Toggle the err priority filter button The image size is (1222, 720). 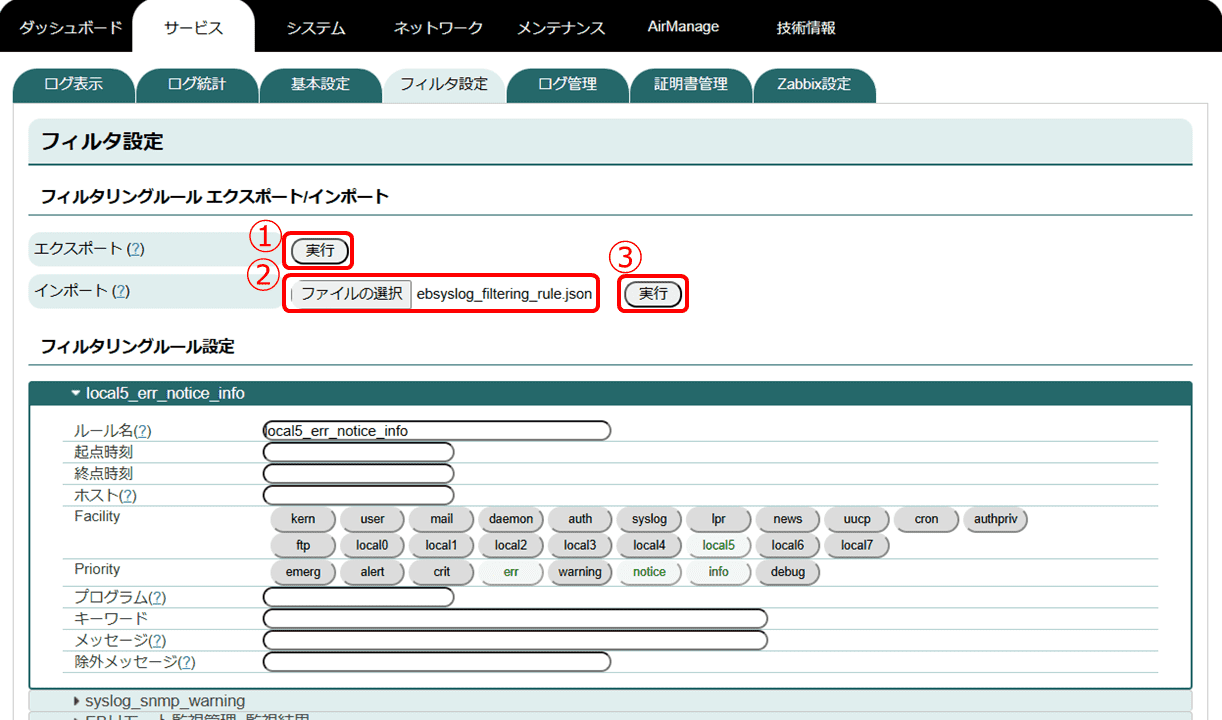point(511,571)
